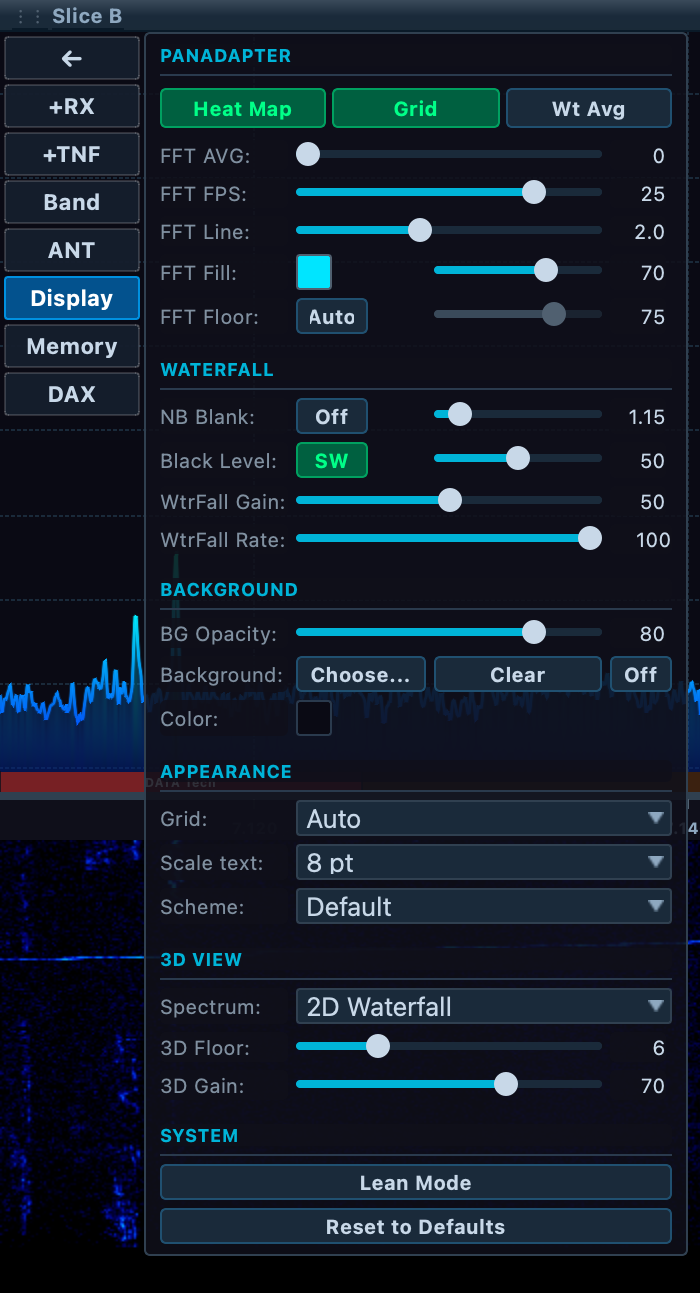
Task: Adjust the 3D Gain slider
Action: [449, 1084]
